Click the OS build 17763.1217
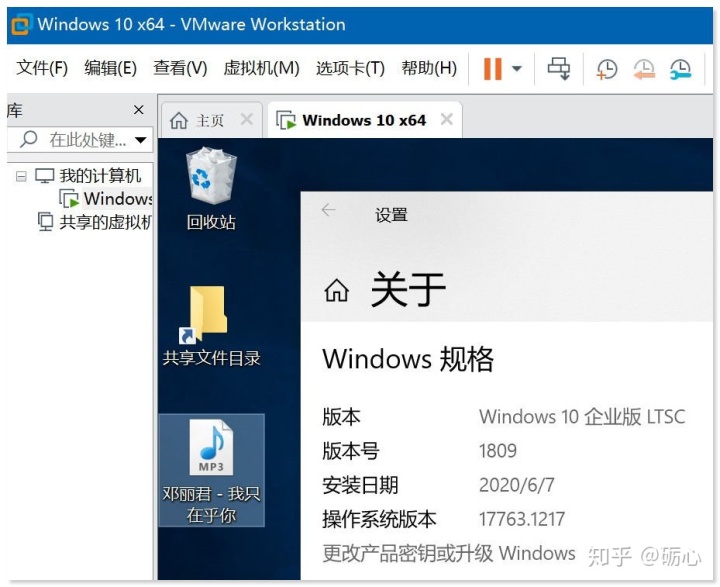The image size is (720, 587). tap(522, 519)
